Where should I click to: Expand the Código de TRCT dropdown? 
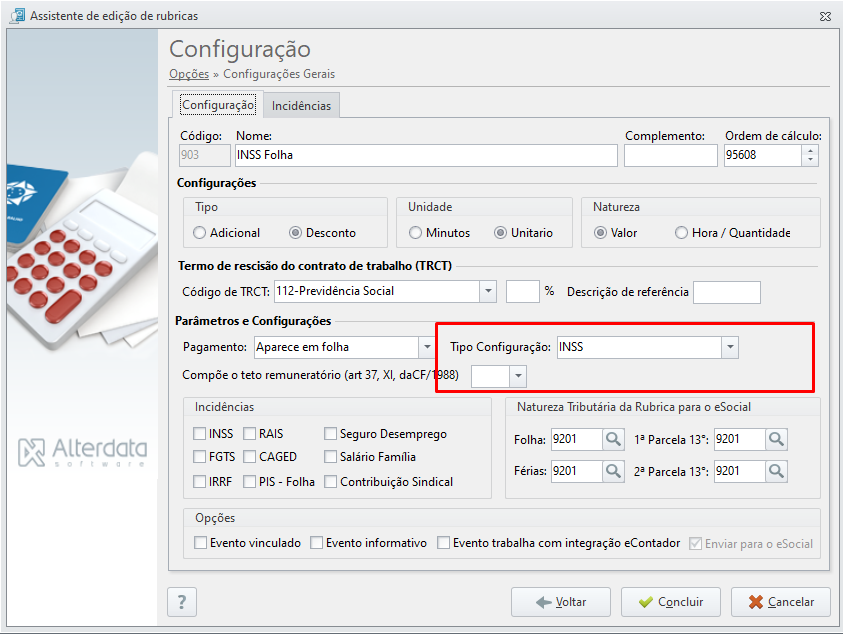(x=488, y=291)
